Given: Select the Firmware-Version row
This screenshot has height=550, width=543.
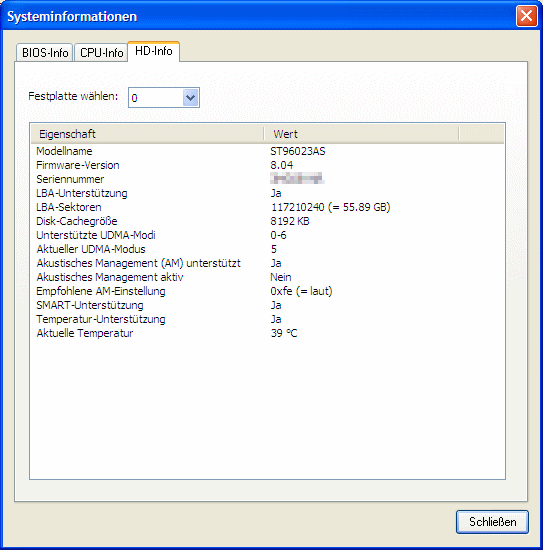Looking at the screenshot, I should click(x=267, y=165).
